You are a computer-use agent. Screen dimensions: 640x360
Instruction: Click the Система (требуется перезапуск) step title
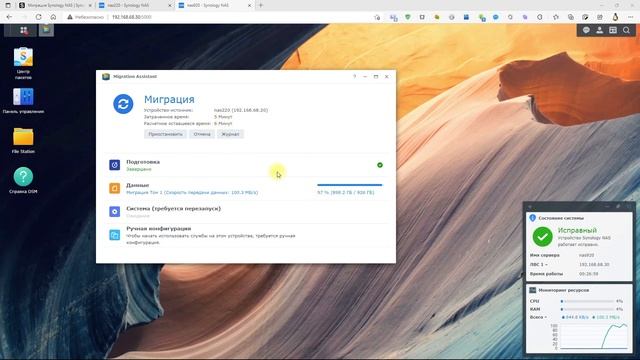pos(173,208)
